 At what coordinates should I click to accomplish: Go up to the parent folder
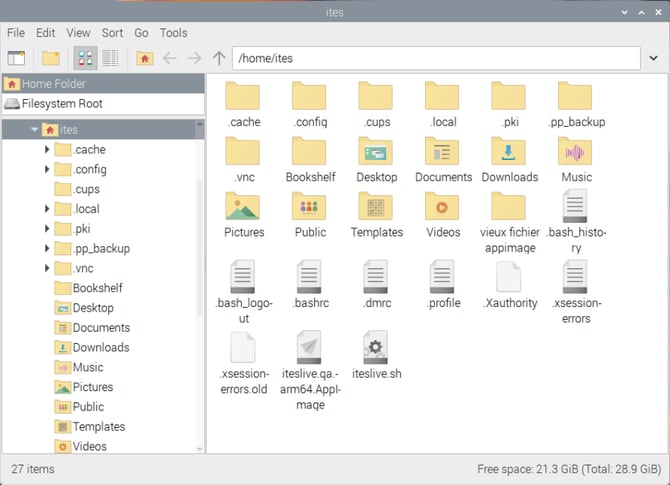(x=218, y=58)
